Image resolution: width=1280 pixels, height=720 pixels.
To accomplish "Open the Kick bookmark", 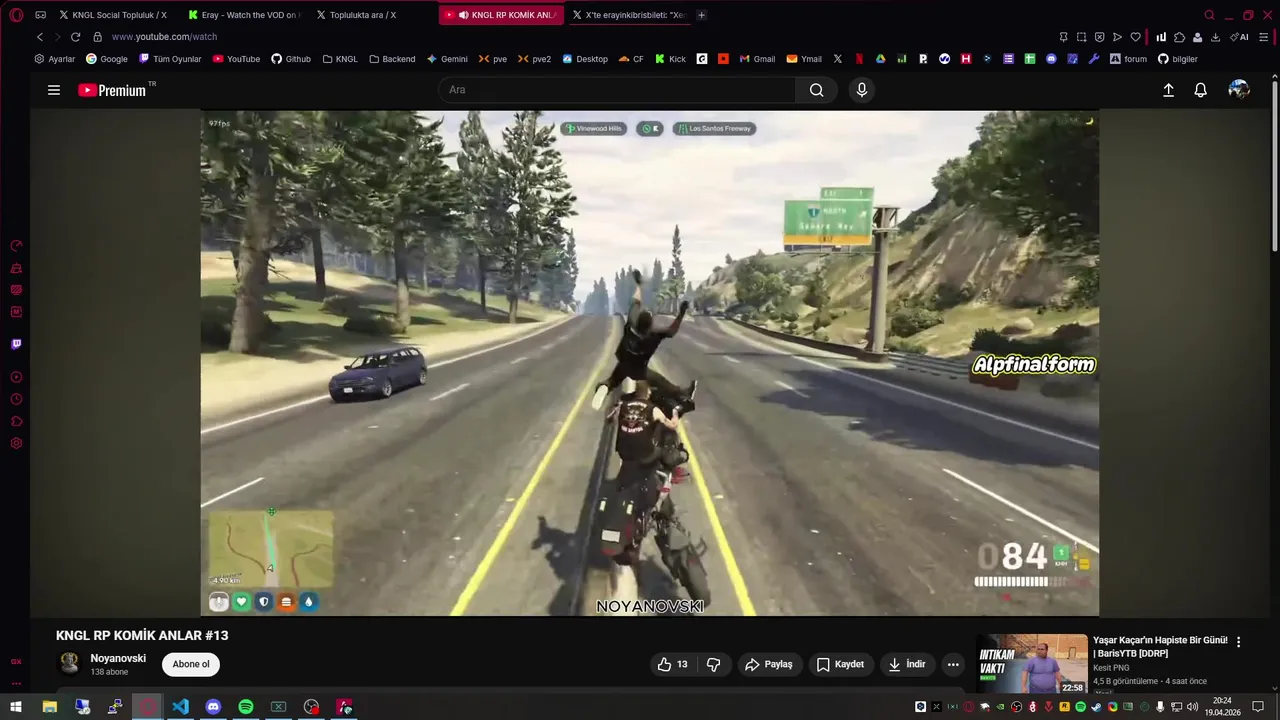I will (671, 59).
